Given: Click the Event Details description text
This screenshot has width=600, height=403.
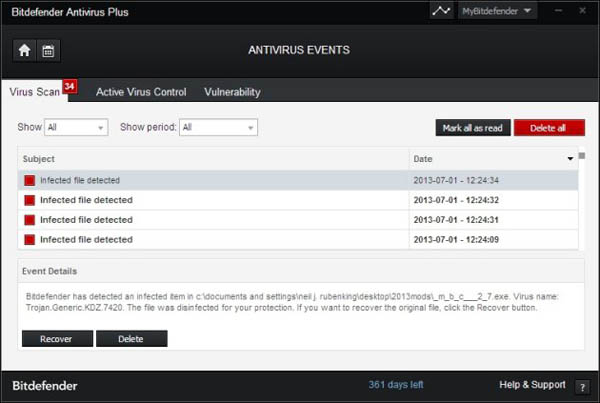Looking at the screenshot, I should pos(292,302).
